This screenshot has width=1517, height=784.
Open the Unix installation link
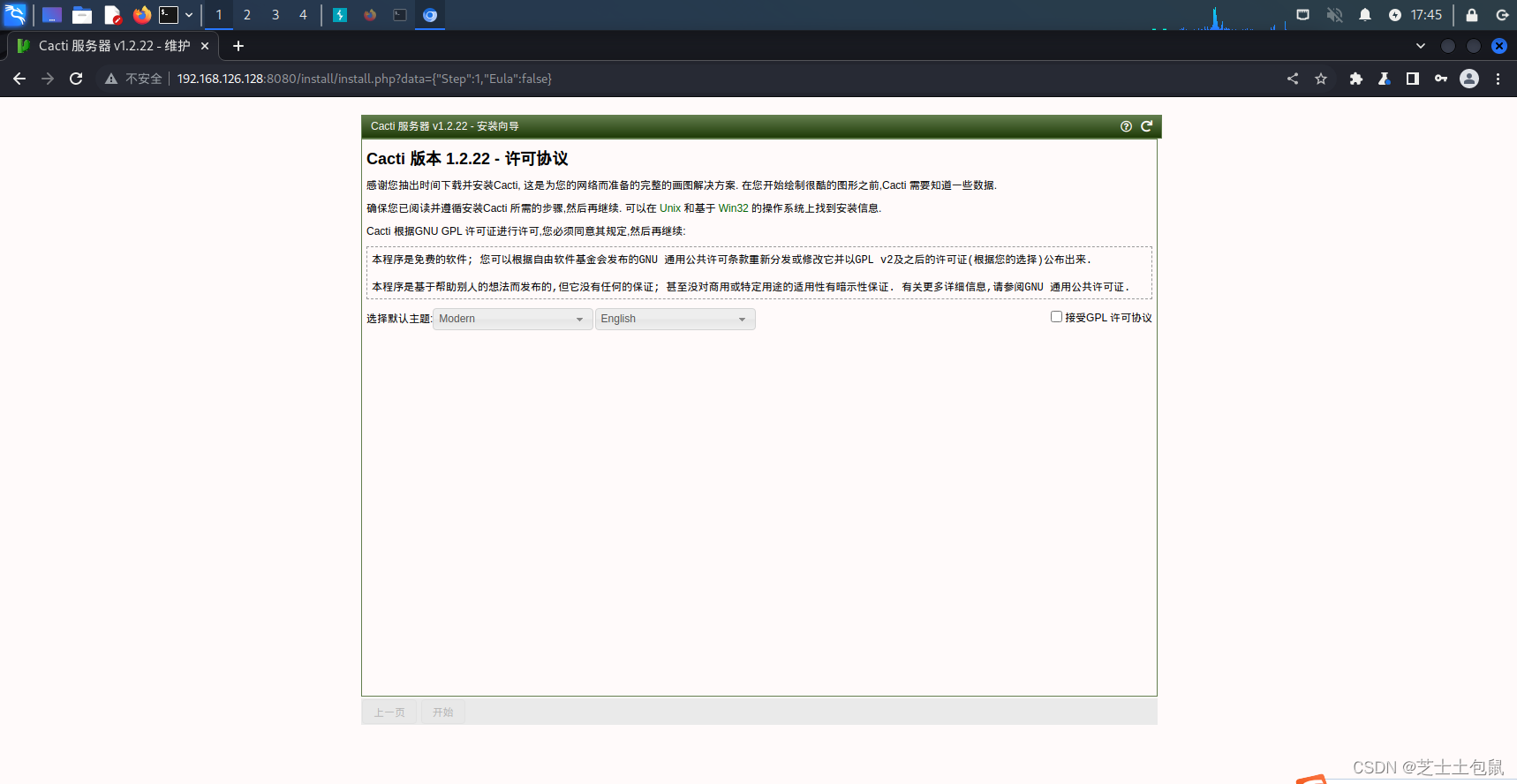tap(670, 208)
